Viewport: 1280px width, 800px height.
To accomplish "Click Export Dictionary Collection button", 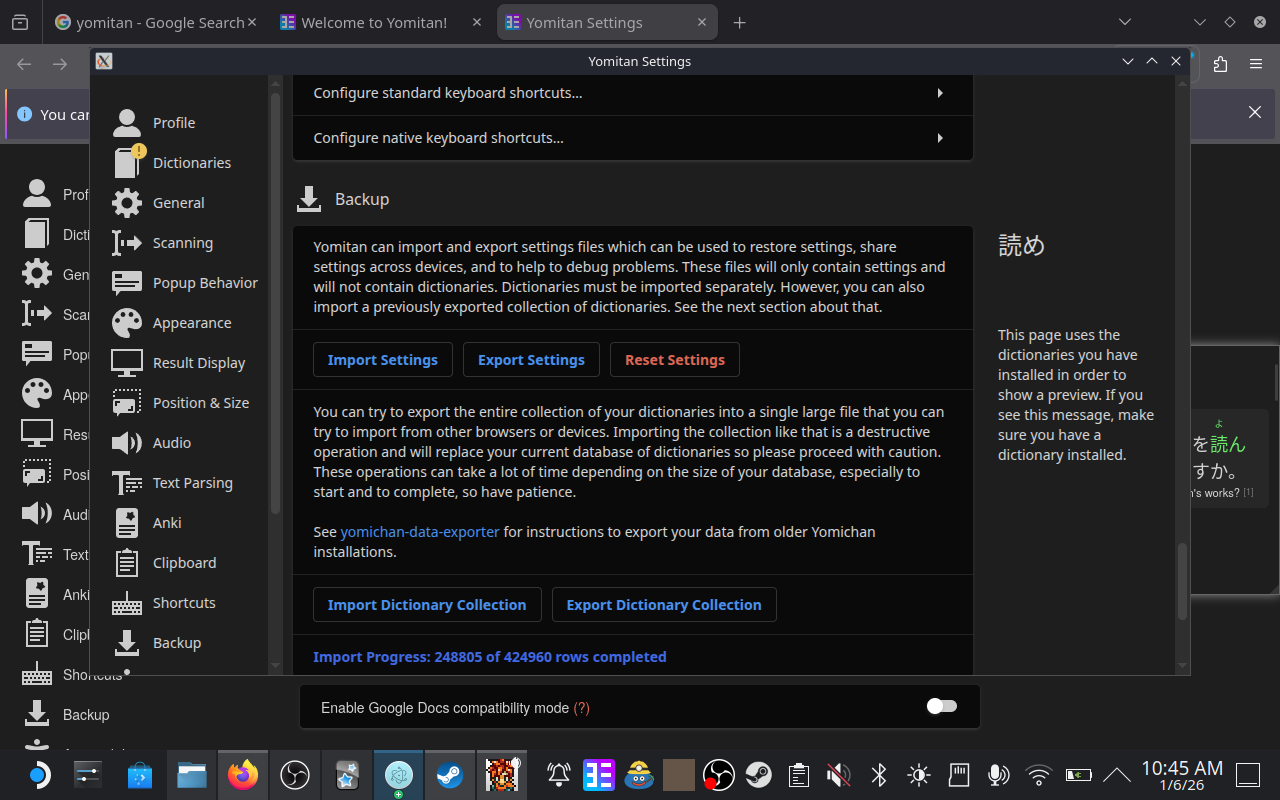I will 664,605.
